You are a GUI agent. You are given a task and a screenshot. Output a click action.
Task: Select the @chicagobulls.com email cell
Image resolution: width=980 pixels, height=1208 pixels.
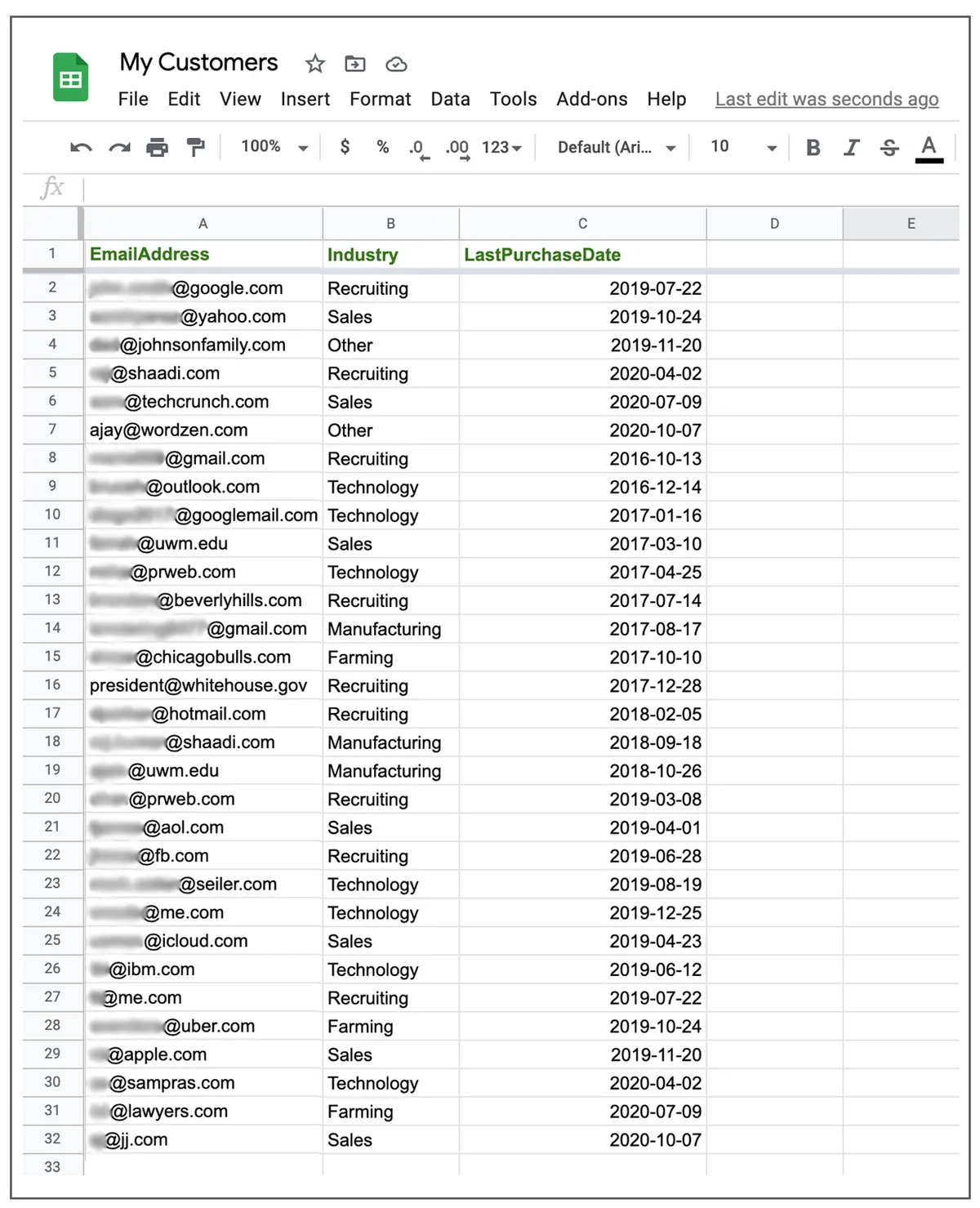[203, 657]
